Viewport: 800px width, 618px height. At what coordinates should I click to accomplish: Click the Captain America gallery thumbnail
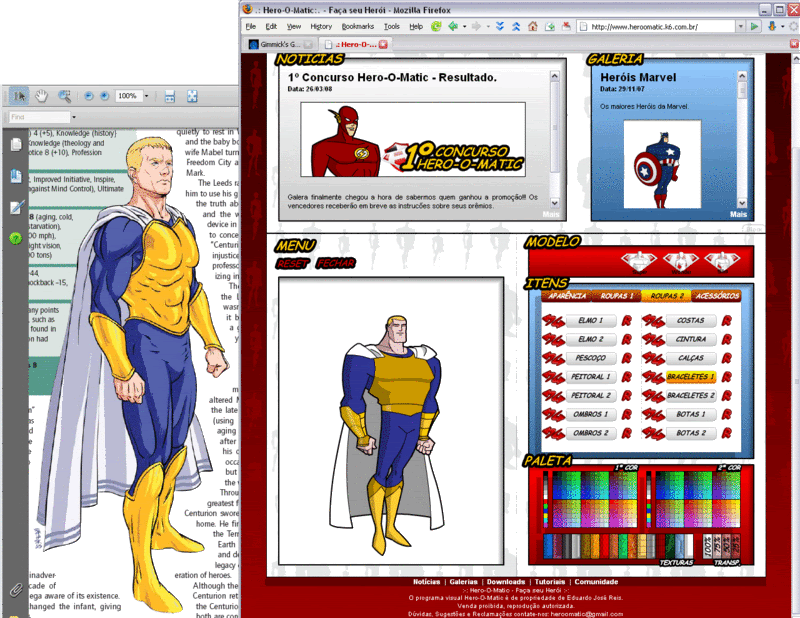pyautogui.click(x=662, y=164)
